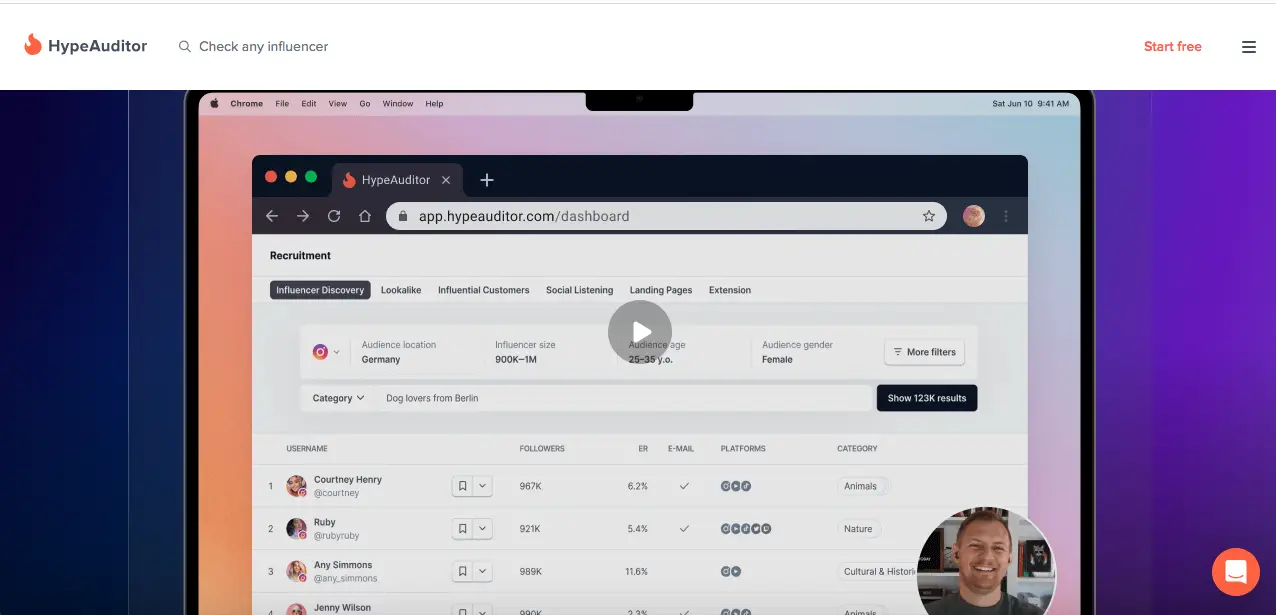Open a new browser tab

[x=487, y=180]
